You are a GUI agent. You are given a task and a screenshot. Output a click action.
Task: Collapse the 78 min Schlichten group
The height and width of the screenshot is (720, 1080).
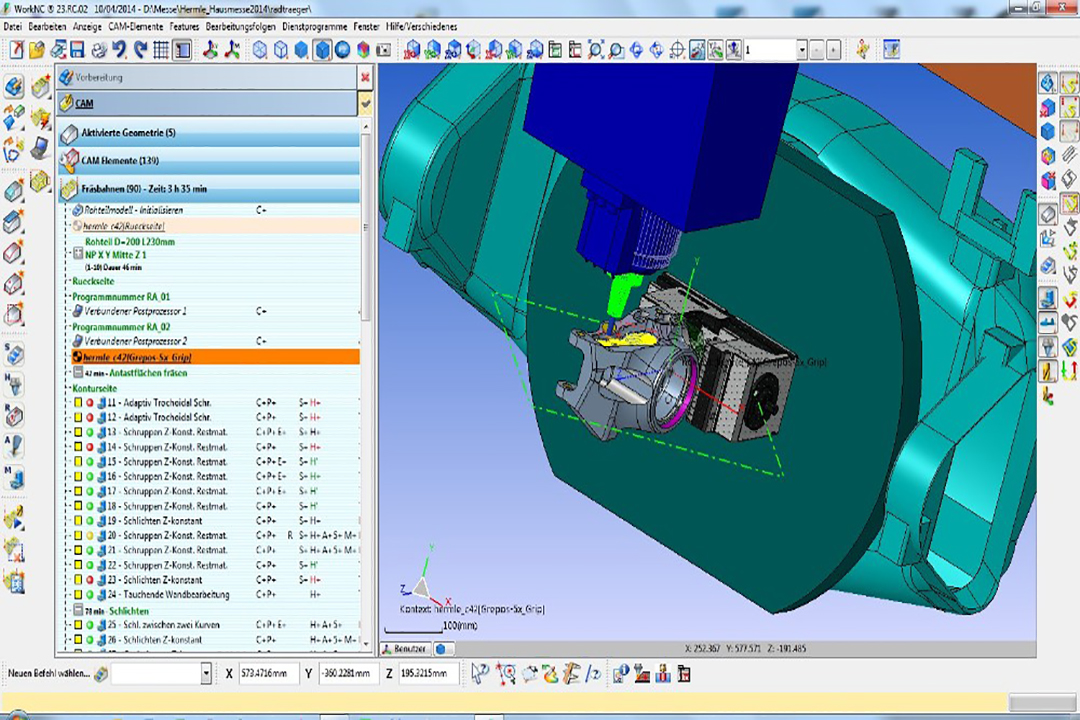78,610
